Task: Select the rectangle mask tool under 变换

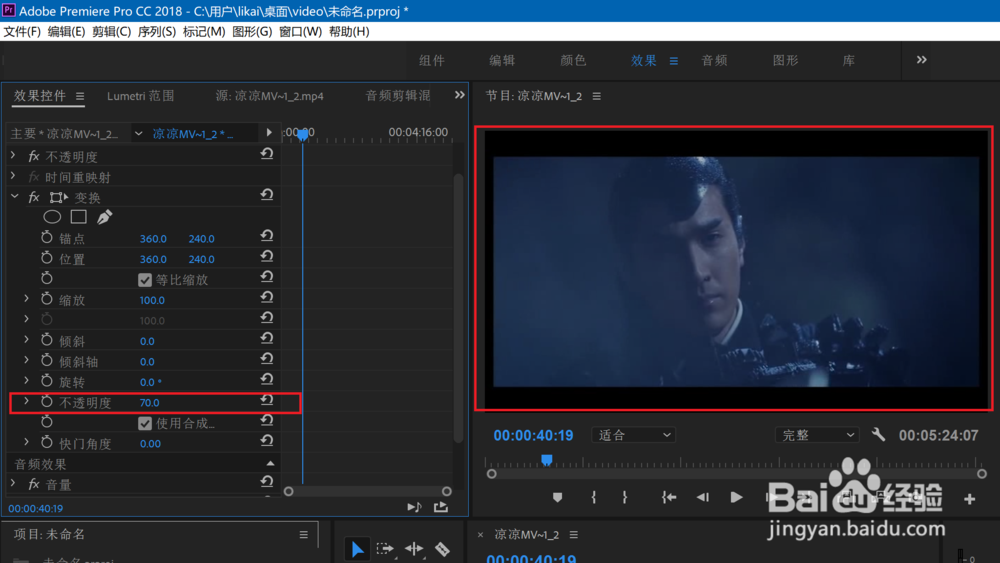Action: tap(78, 217)
